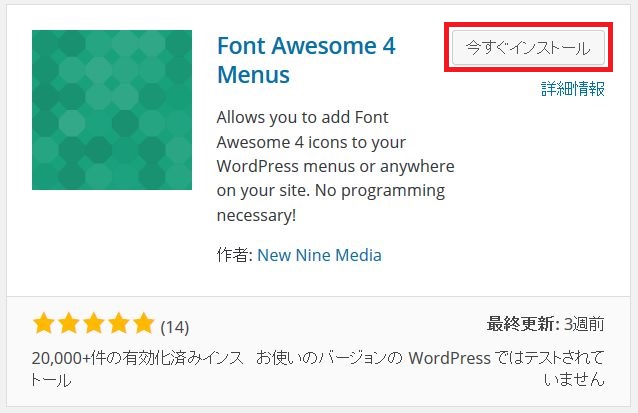Click the 20,000+ active installs text

(x=138, y=369)
